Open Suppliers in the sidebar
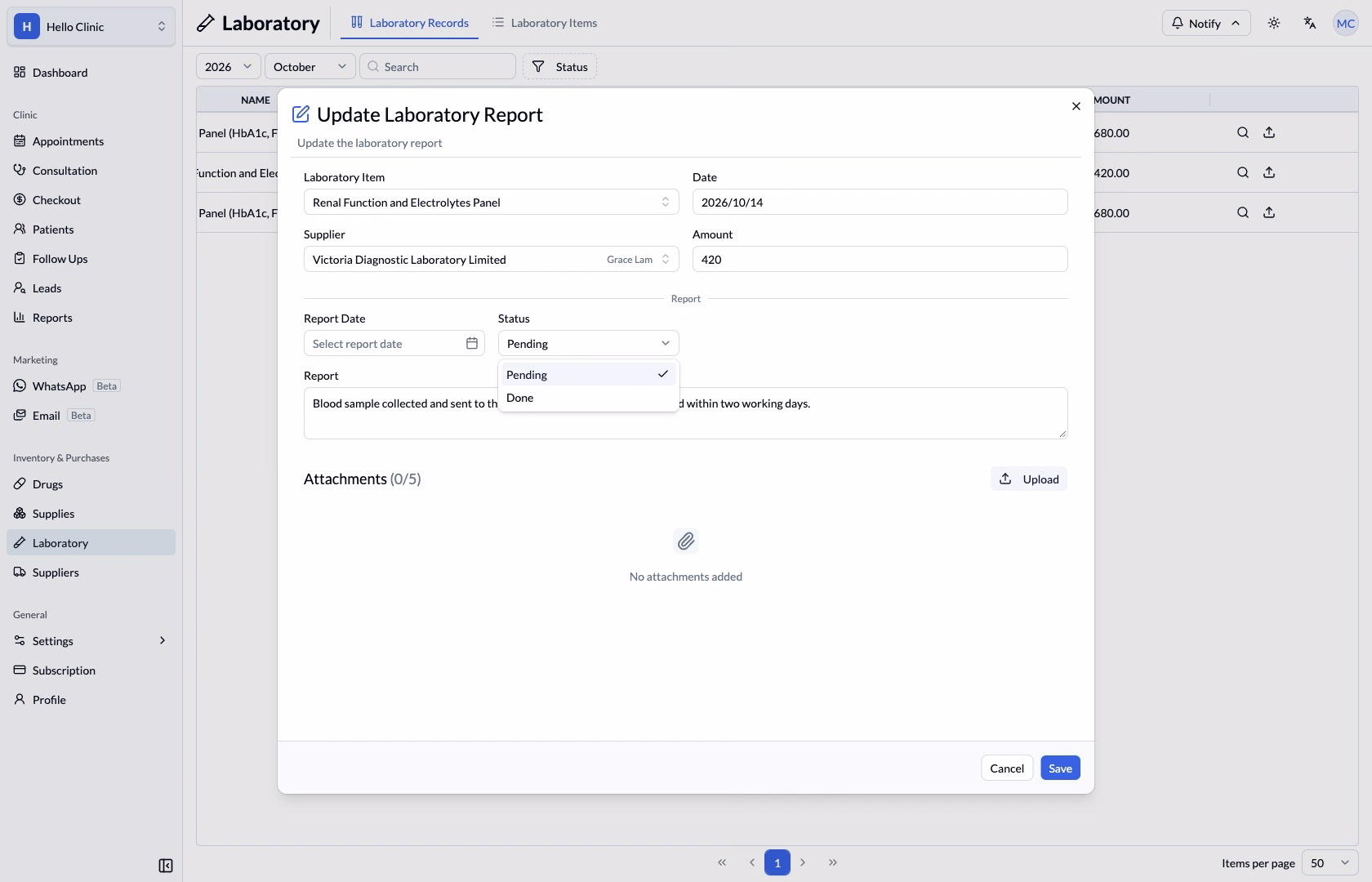Image resolution: width=1372 pixels, height=882 pixels. 91,572
